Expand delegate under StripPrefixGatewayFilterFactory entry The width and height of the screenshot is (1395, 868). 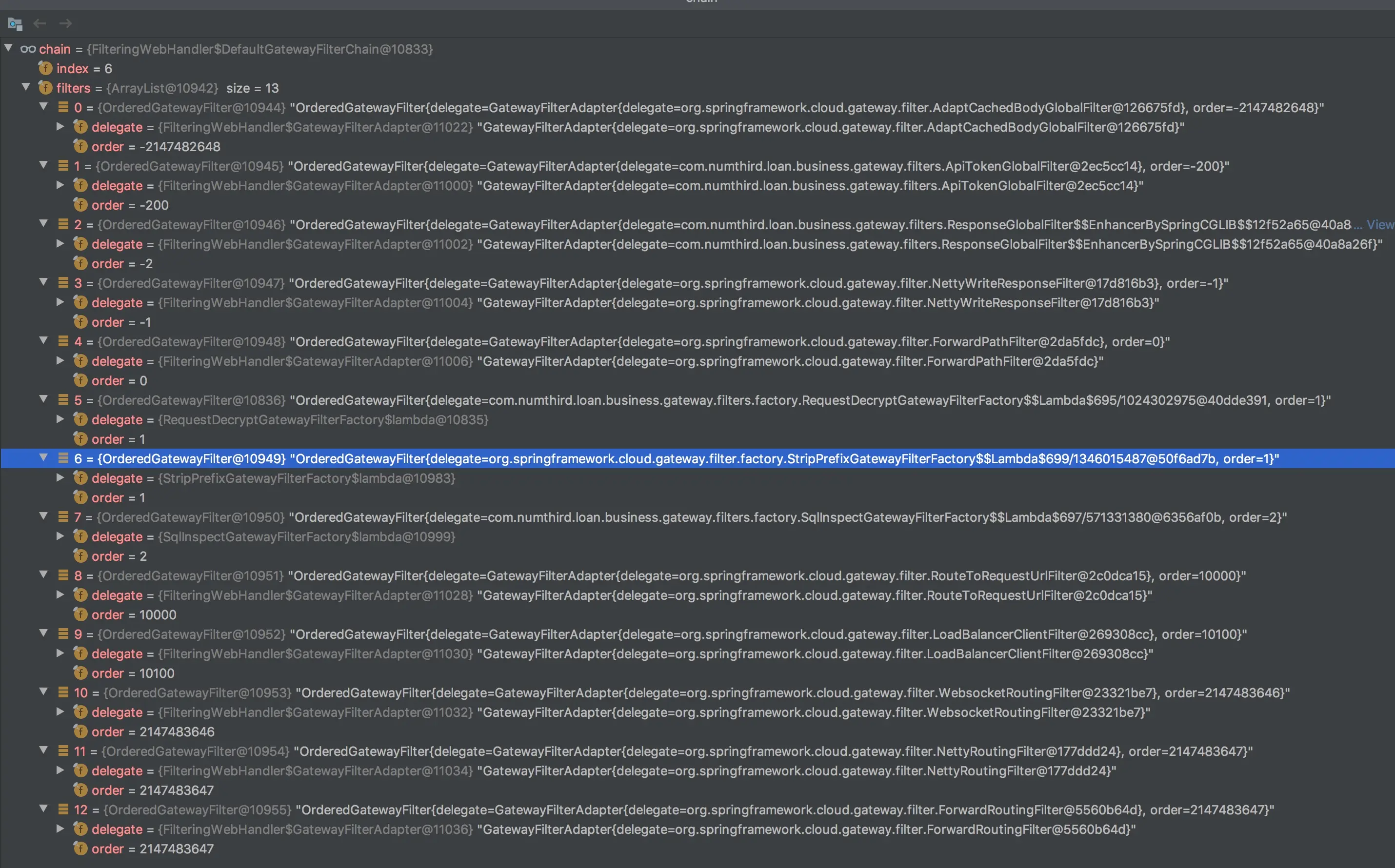60,477
